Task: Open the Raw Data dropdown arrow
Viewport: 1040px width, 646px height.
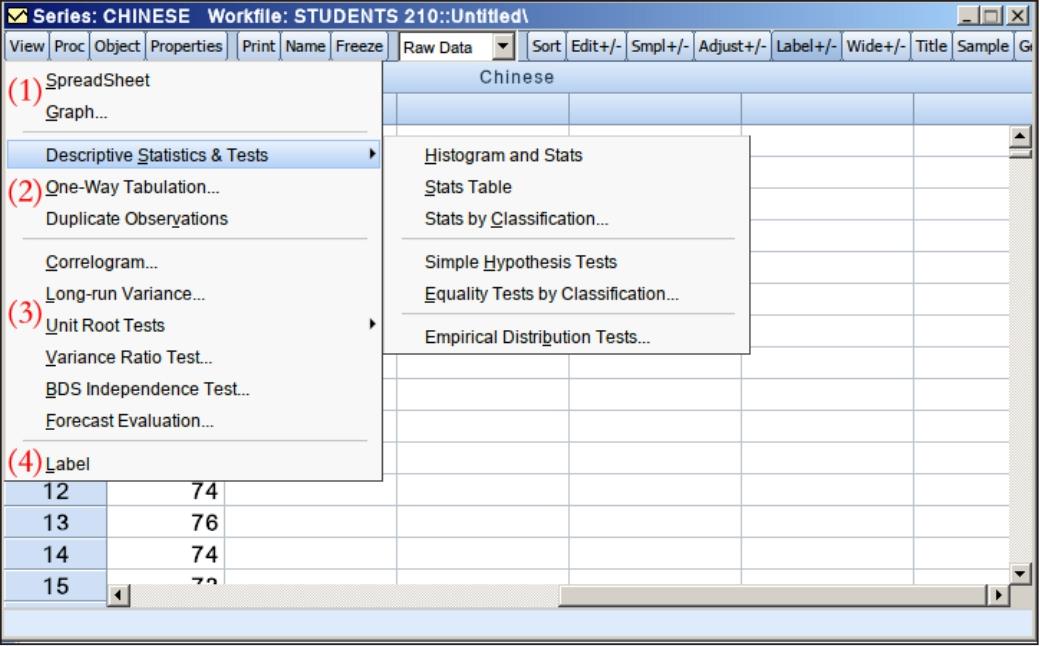Action: tap(504, 48)
